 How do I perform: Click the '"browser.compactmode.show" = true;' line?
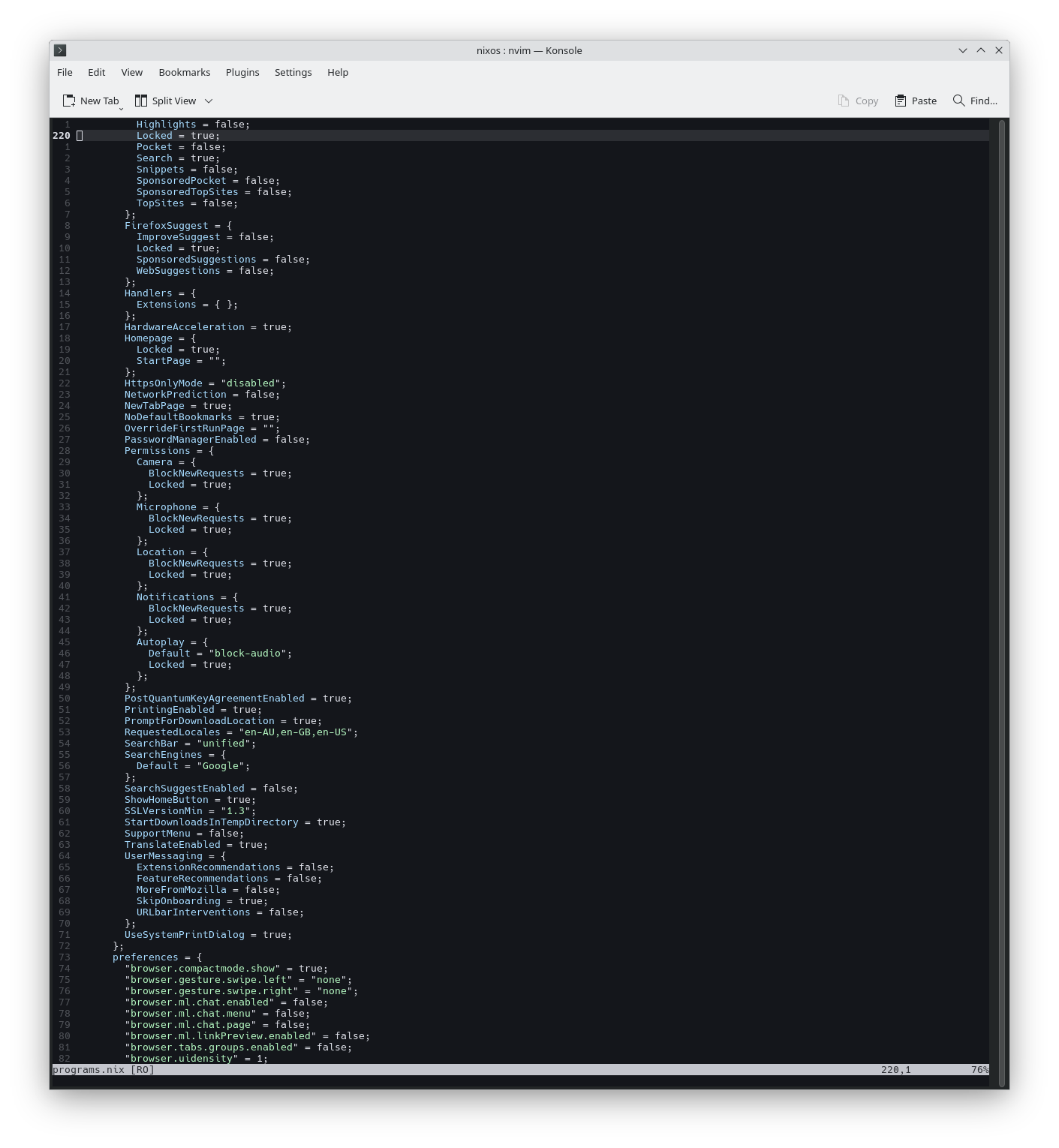tap(226, 969)
